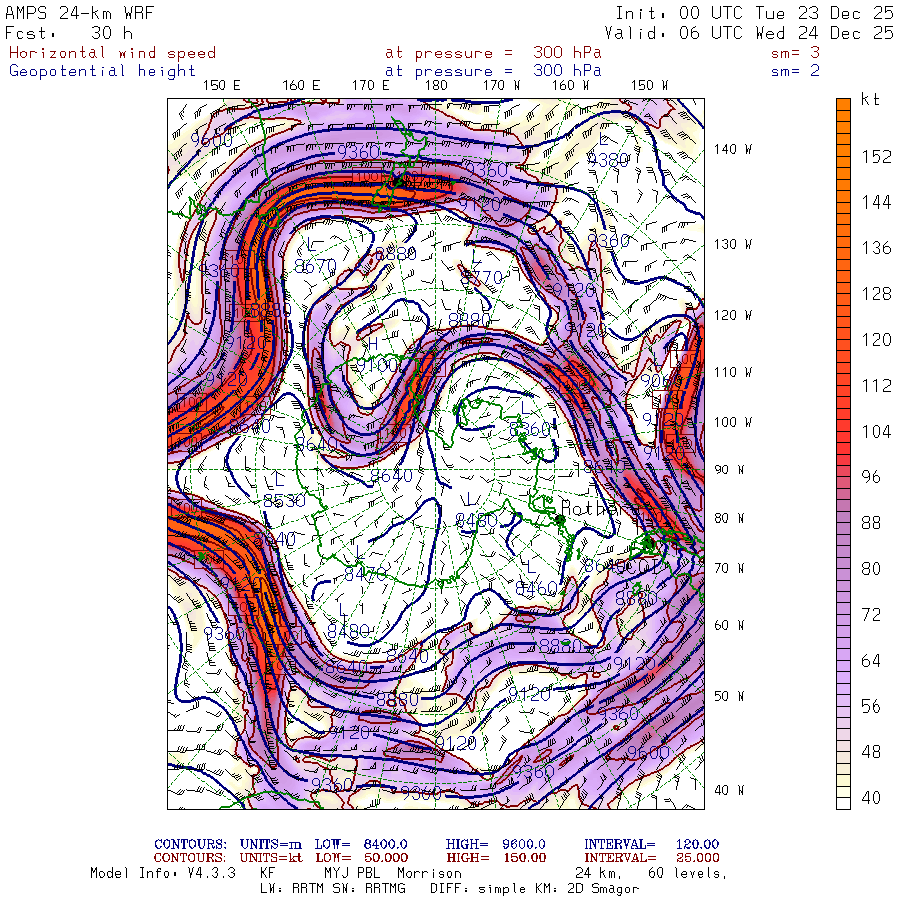Click the 40 value on the color scale
This screenshot has height=900, width=900.
click(x=871, y=797)
